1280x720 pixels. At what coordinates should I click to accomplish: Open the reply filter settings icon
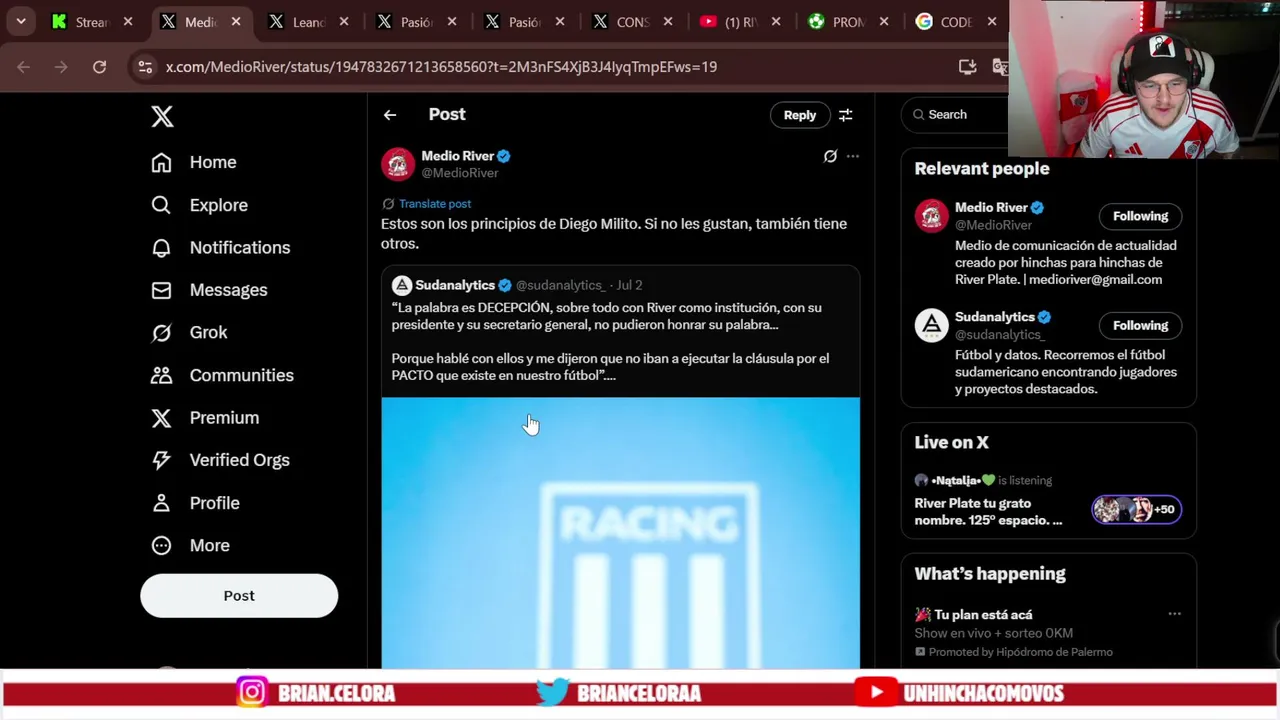846,115
